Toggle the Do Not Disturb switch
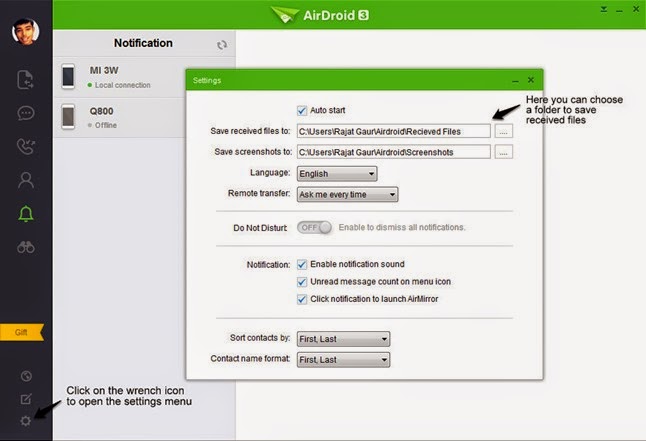This screenshot has width=646, height=441. [314, 228]
